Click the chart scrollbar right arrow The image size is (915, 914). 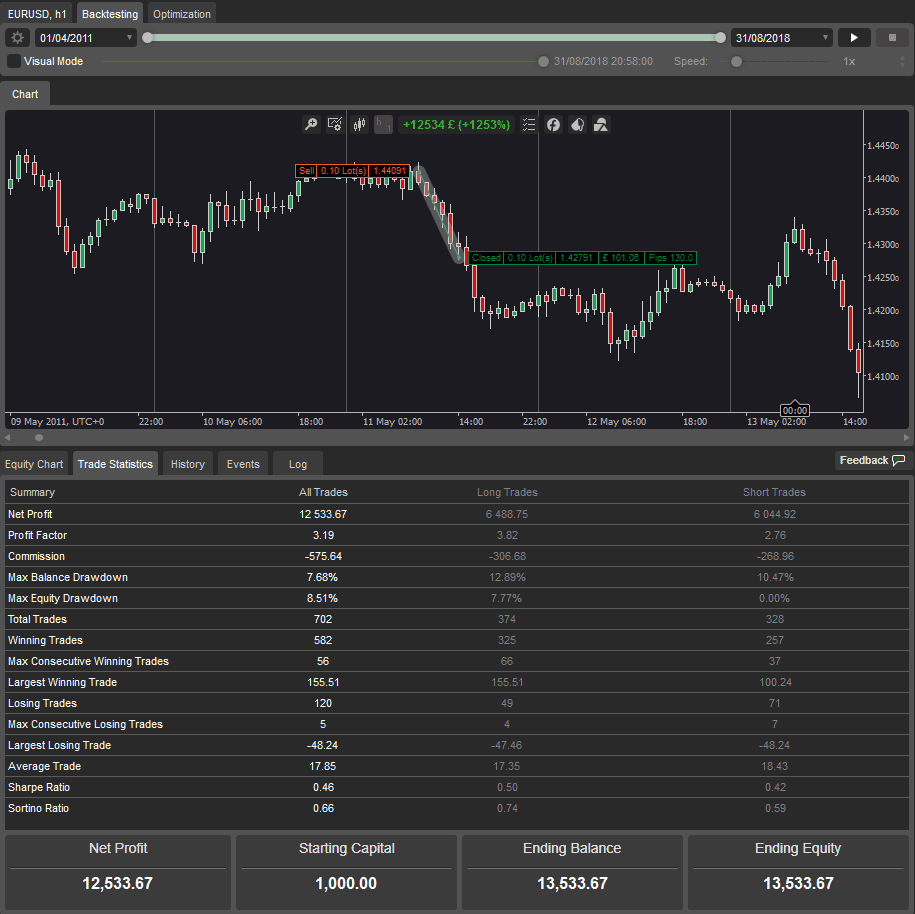click(x=906, y=437)
